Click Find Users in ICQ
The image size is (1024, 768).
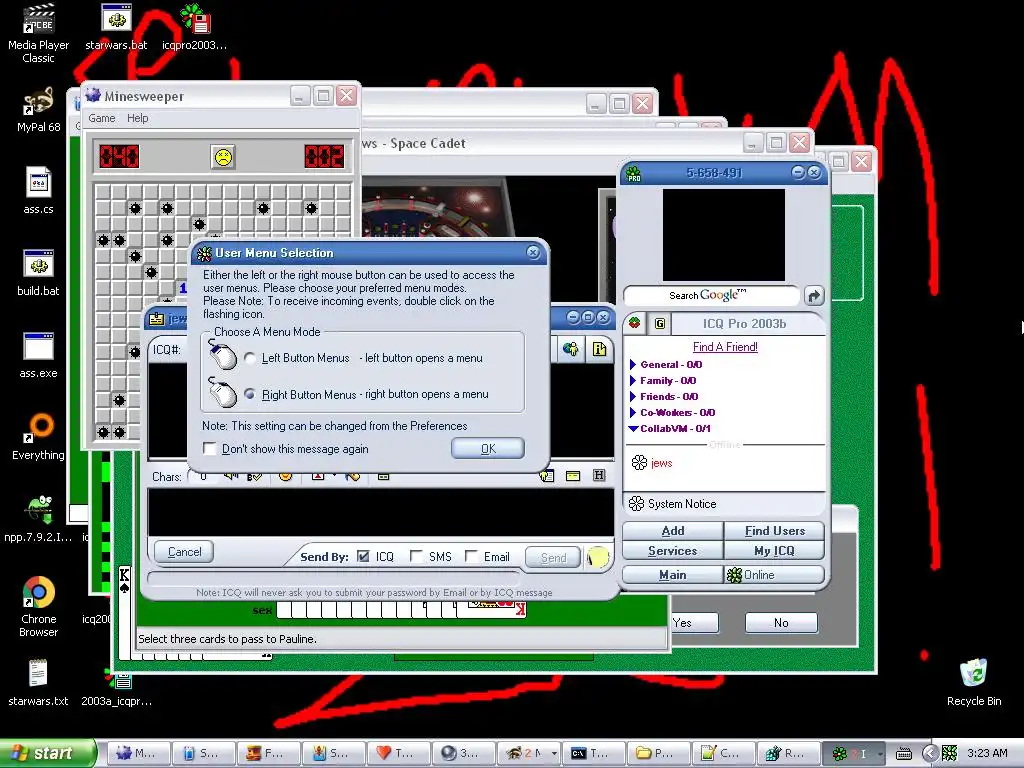(775, 531)
